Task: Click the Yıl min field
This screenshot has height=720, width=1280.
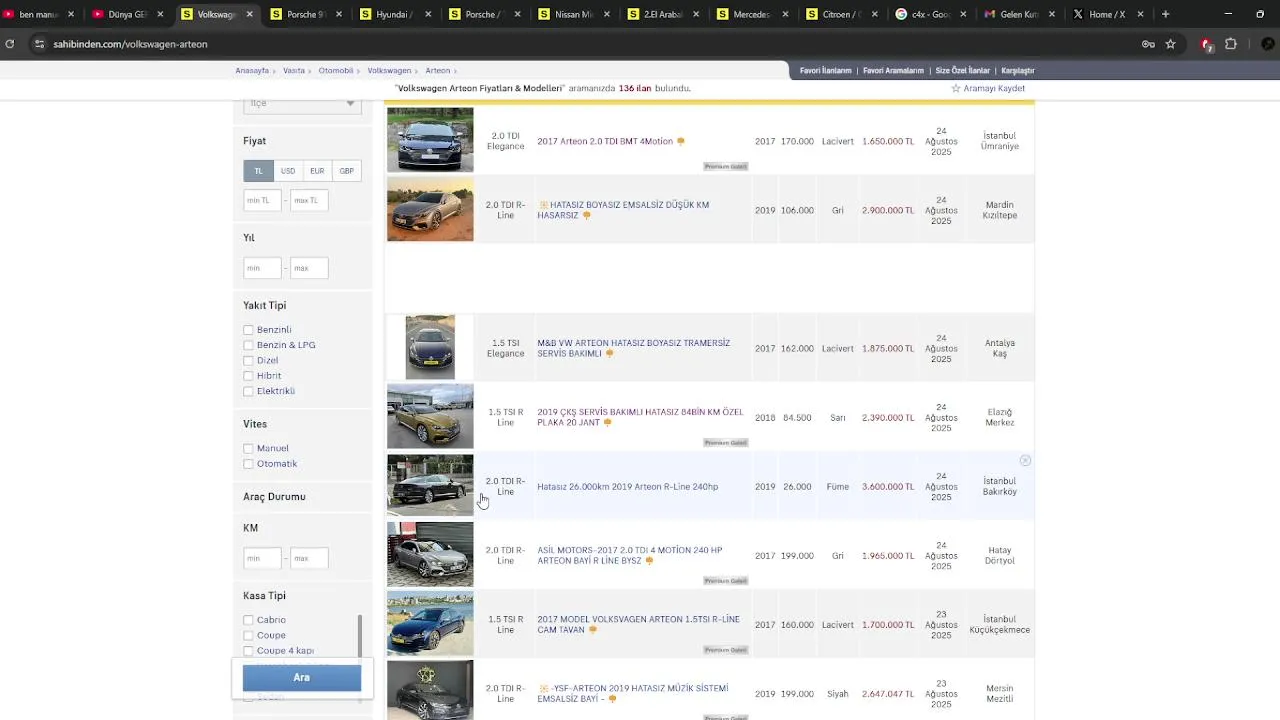Action: tap(262, 268)
